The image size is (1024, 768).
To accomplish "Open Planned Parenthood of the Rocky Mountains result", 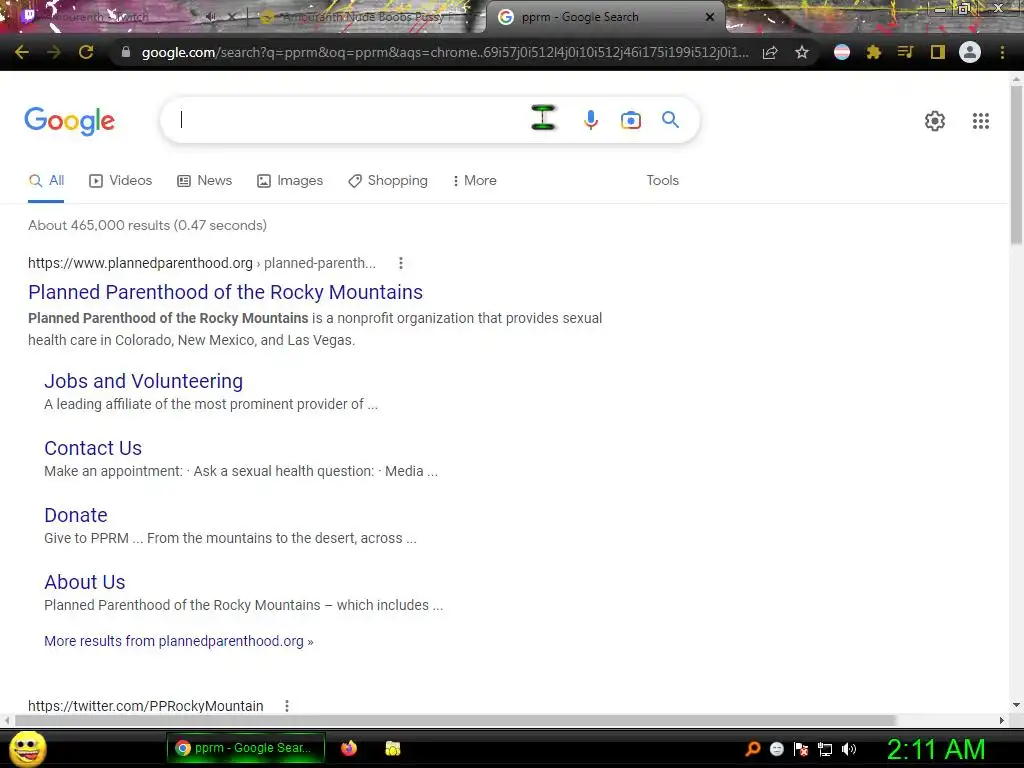I will click(x=225, y=293).
